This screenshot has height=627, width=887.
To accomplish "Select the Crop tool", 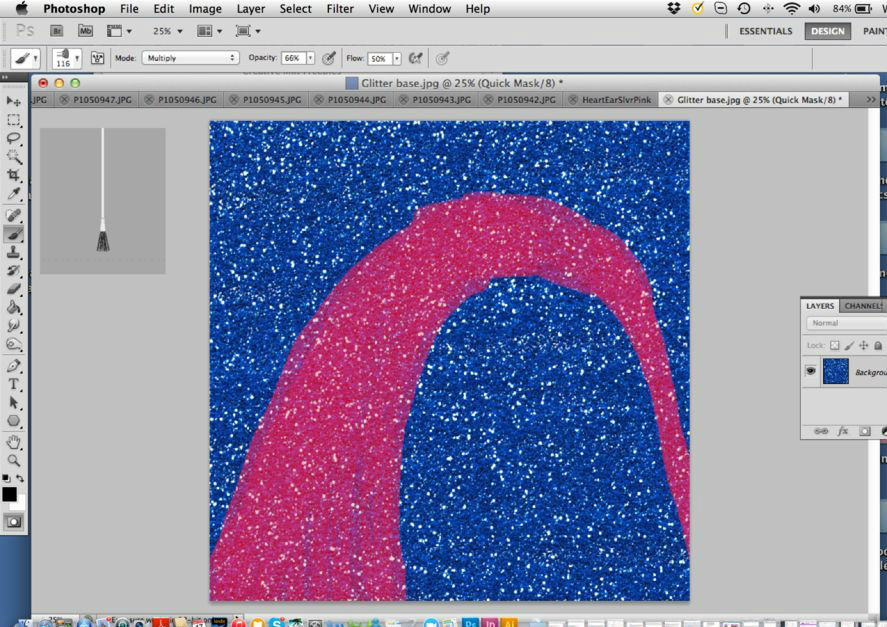I will pos(14,175).
